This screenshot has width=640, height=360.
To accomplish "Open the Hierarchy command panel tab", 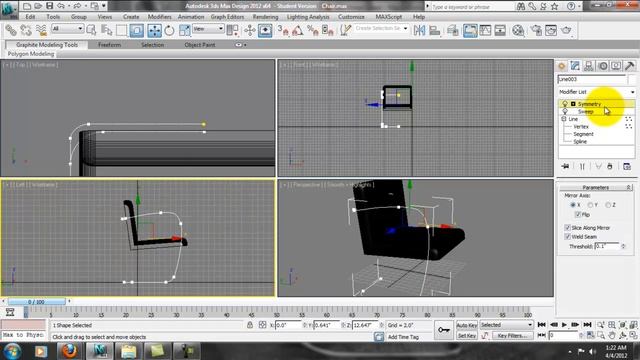I will (x=589, y=66).
